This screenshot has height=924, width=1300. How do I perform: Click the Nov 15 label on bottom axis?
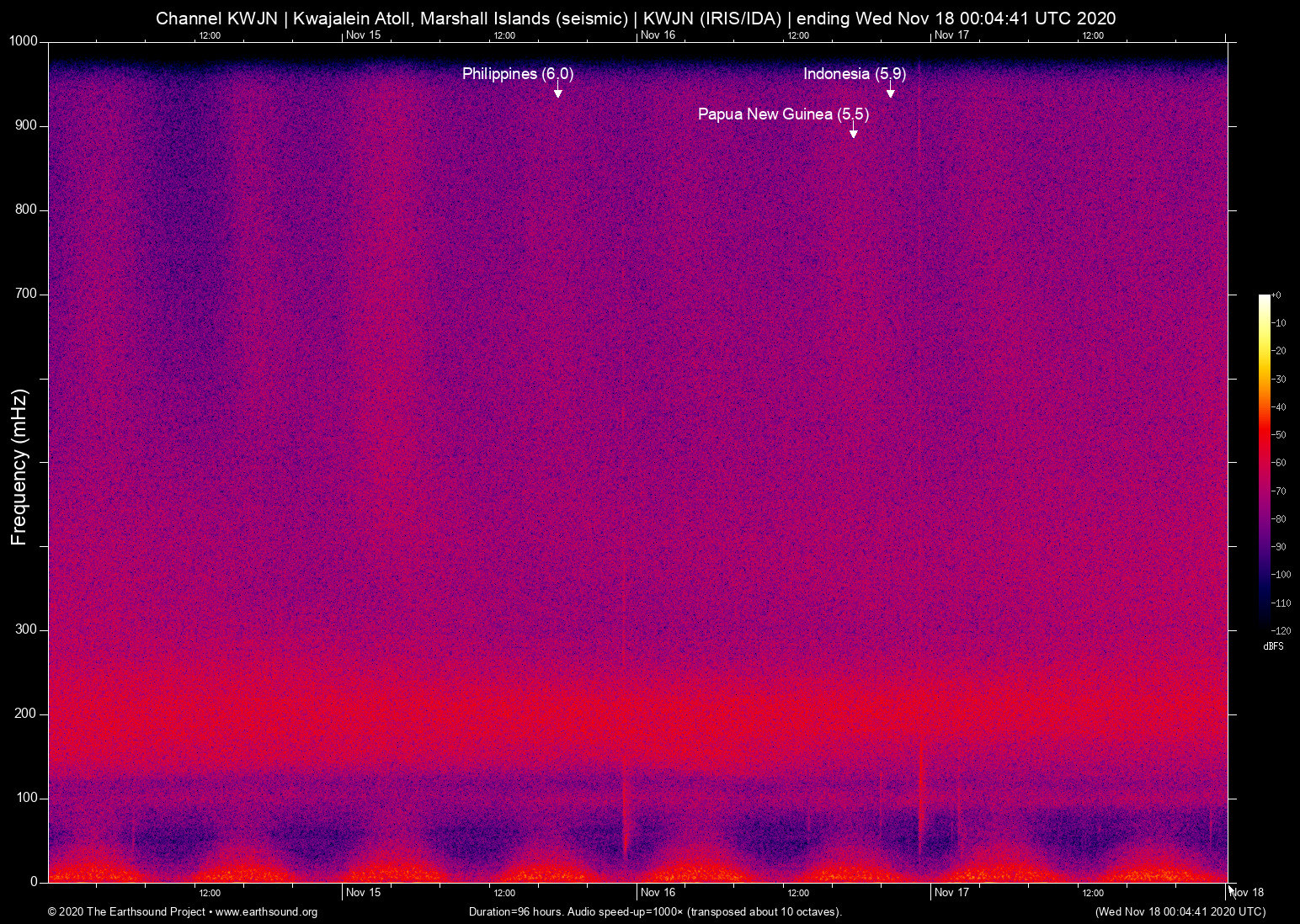coord(363,893)
